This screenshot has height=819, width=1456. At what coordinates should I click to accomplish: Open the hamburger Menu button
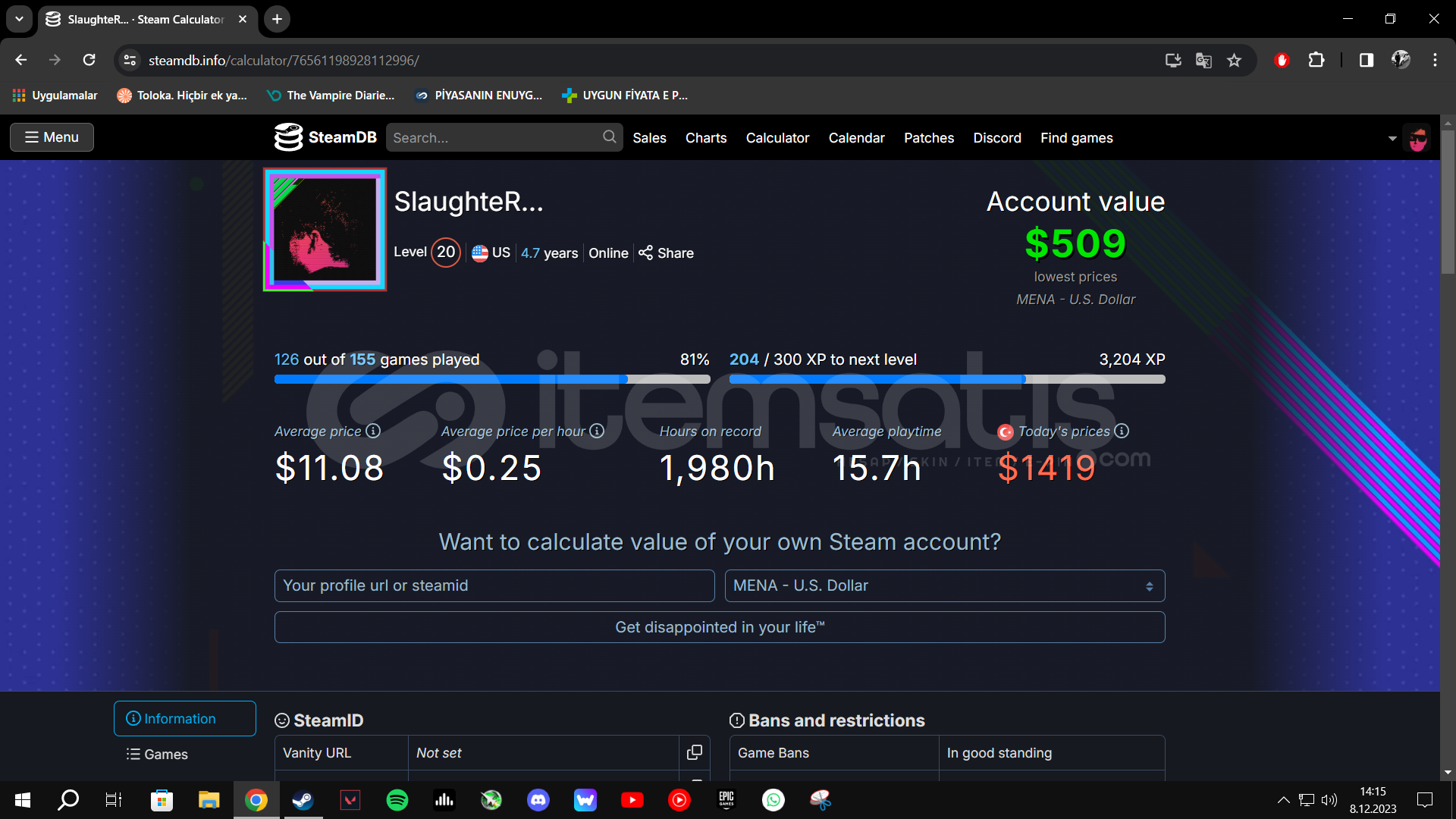pyautogui.click(x=52, y=137)
